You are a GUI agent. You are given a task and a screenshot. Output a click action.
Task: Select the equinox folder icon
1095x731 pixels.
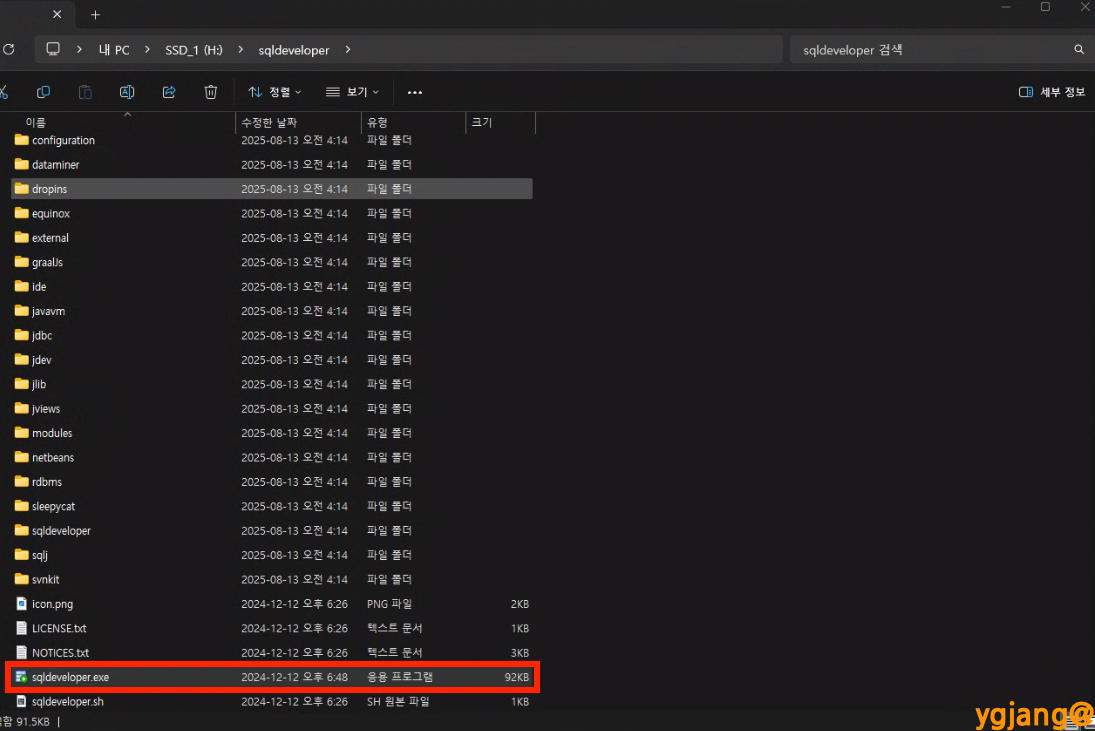(22, 213)
